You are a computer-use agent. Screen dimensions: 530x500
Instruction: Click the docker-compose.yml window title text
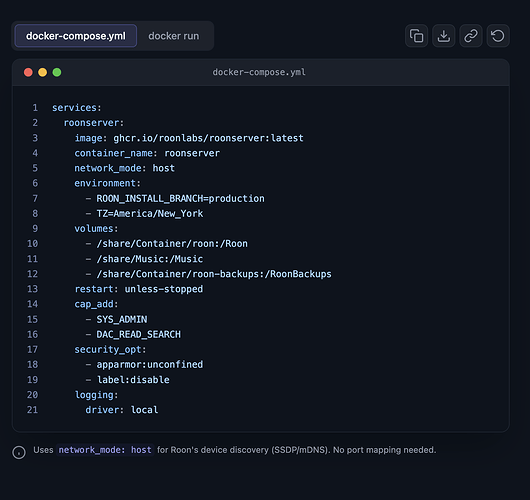click(x=259, y=72)
